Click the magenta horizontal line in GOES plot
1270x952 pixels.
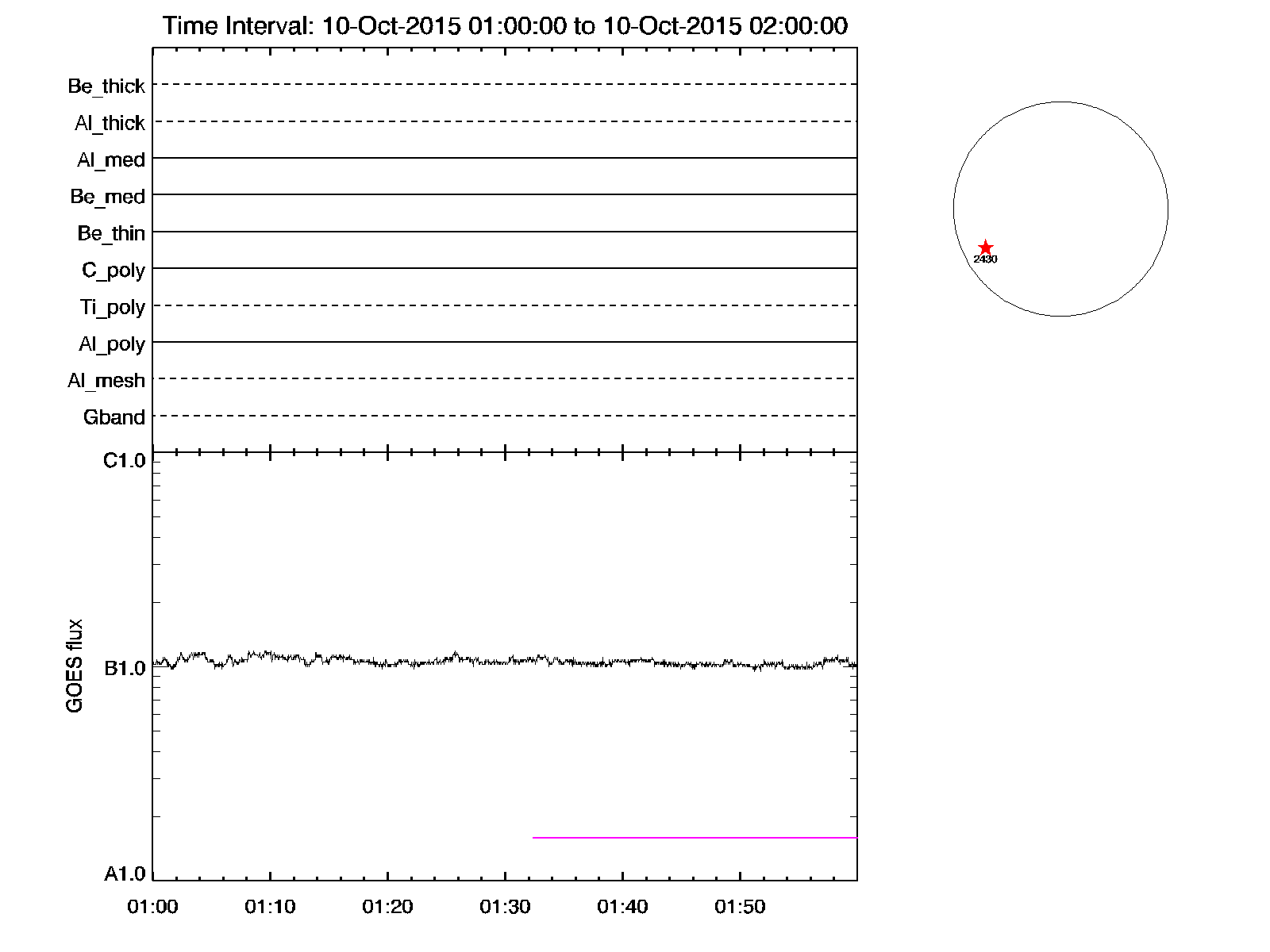695,838
